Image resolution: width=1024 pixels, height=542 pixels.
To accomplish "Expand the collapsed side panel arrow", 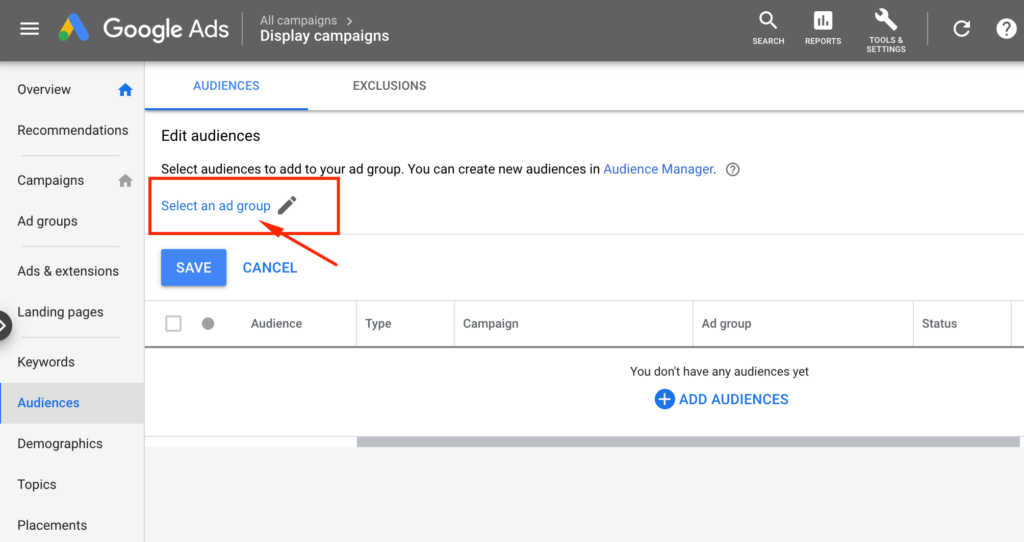I will 4,325.
